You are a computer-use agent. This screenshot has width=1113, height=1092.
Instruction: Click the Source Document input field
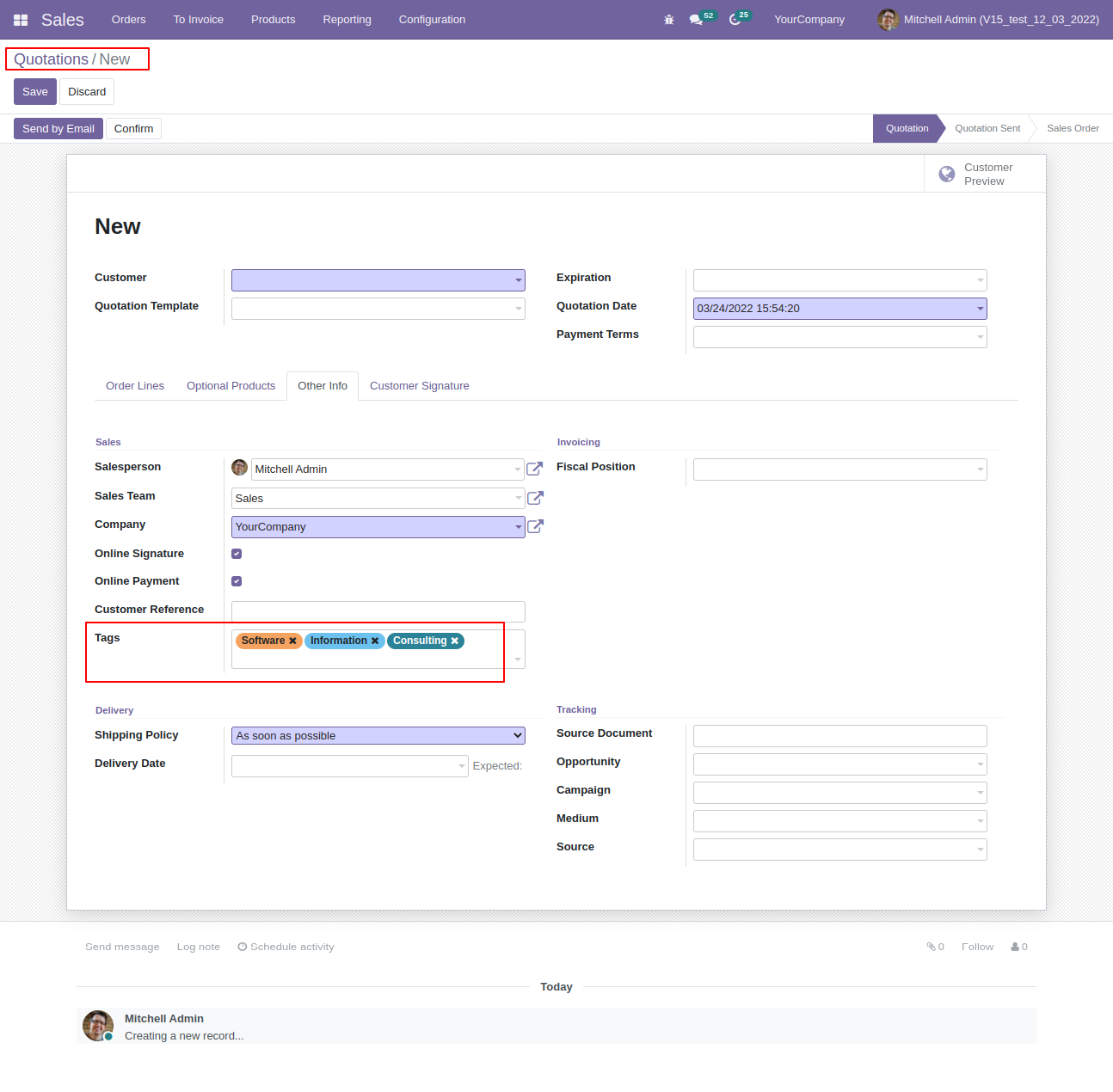[840, 736]
